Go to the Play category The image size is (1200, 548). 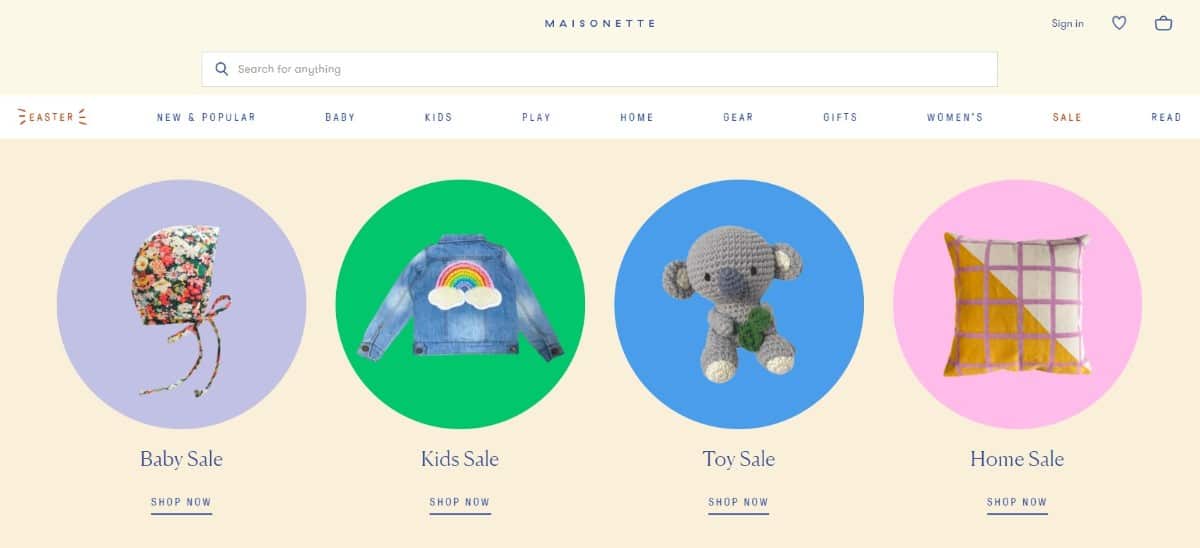click(x=536, y=117)
